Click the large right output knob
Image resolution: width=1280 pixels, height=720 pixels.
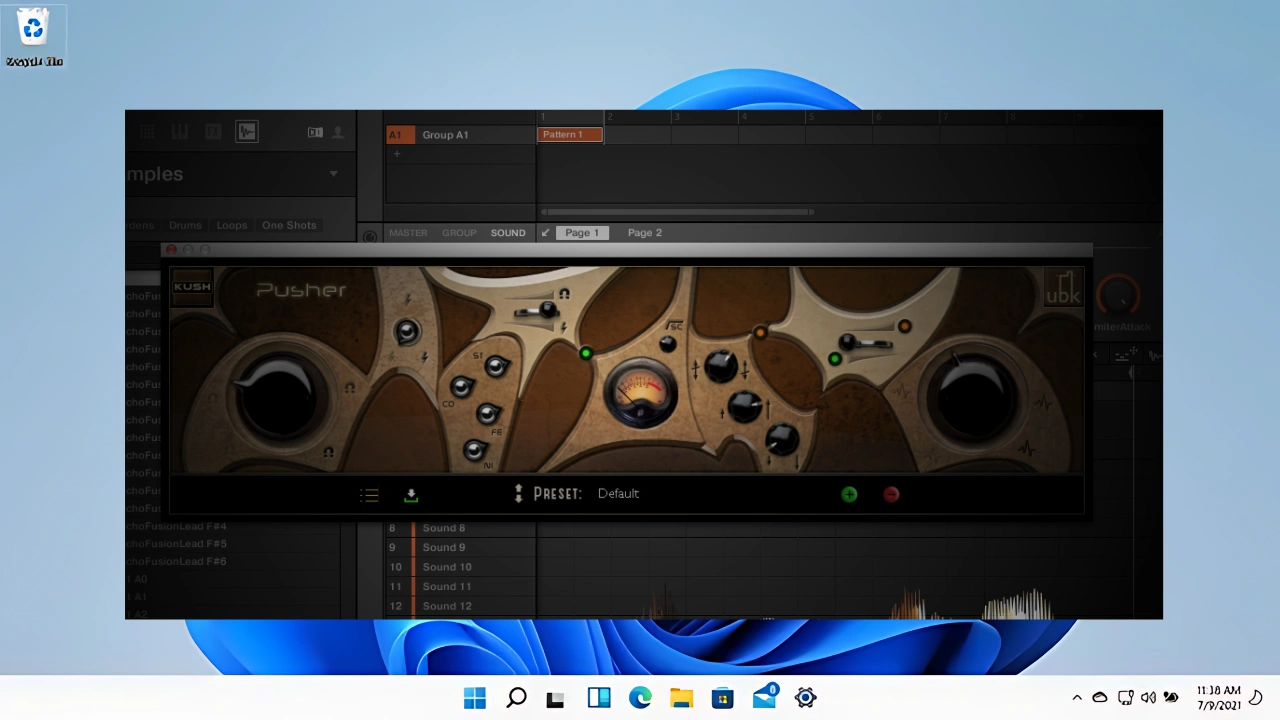(x=971, y=394)
